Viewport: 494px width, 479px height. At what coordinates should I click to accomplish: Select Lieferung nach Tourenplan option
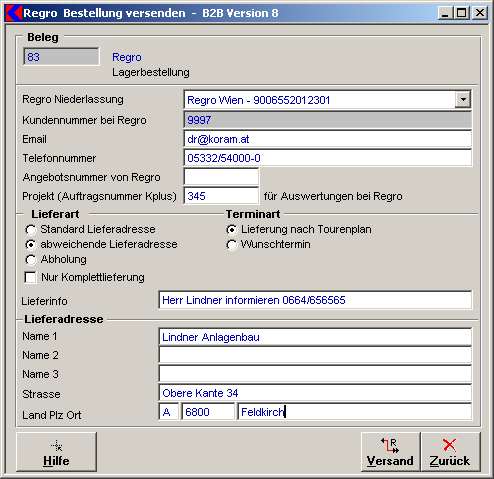[232, 230]
